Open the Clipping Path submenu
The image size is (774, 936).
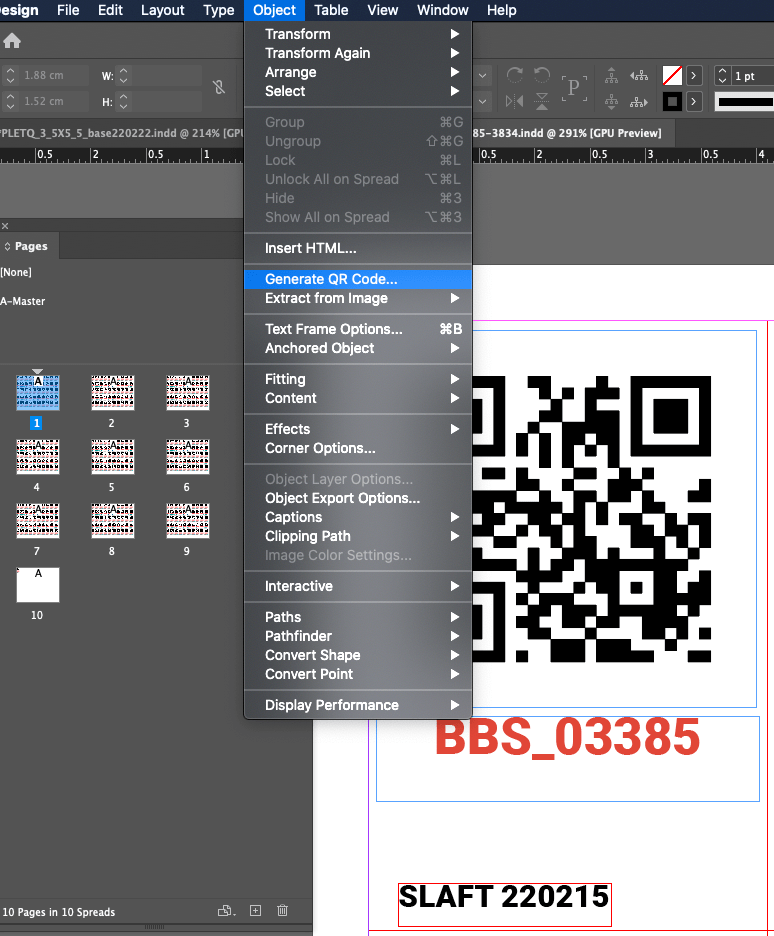[x=358, y=536]
